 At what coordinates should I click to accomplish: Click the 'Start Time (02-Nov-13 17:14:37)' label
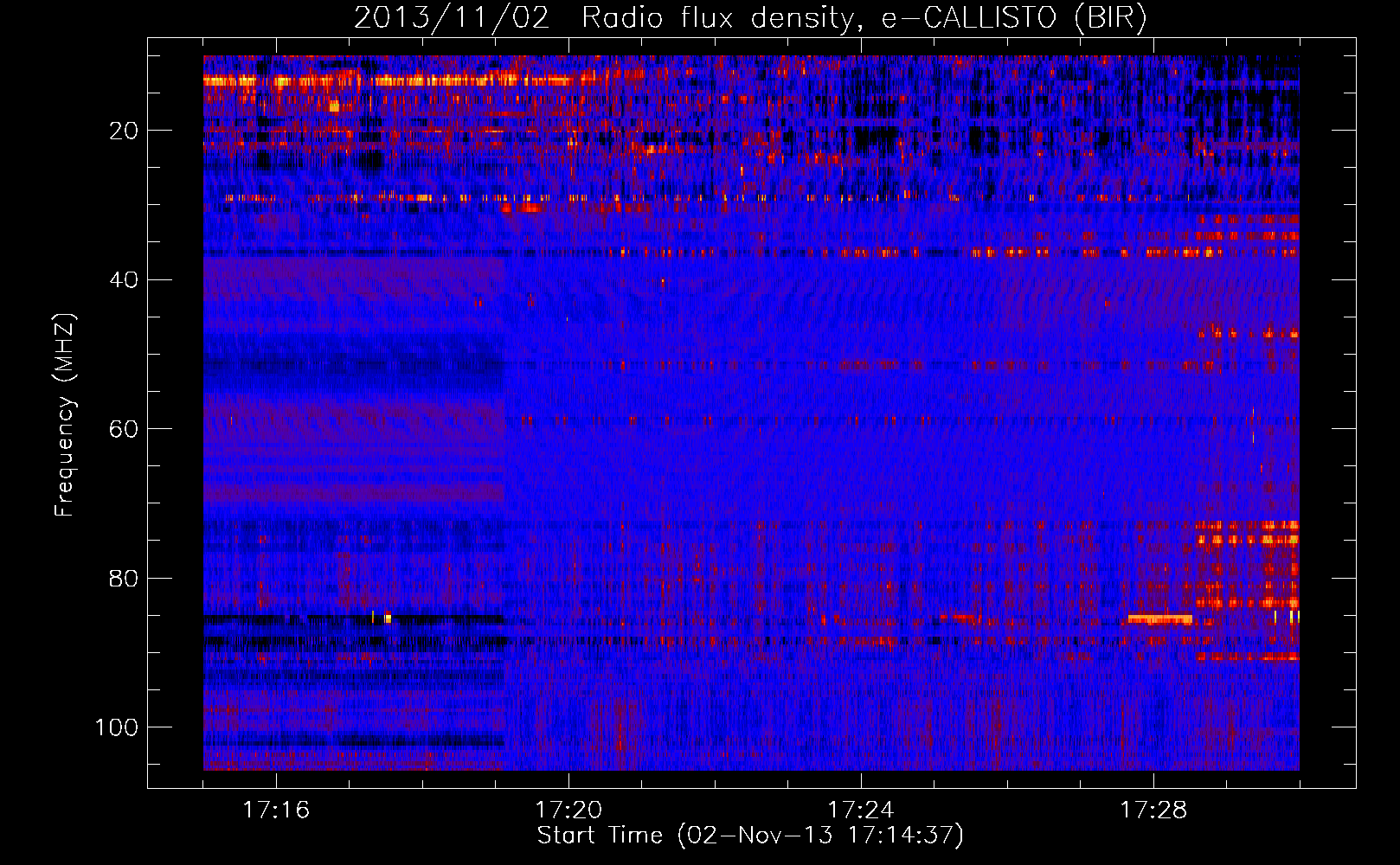click(x=750, y=835)
